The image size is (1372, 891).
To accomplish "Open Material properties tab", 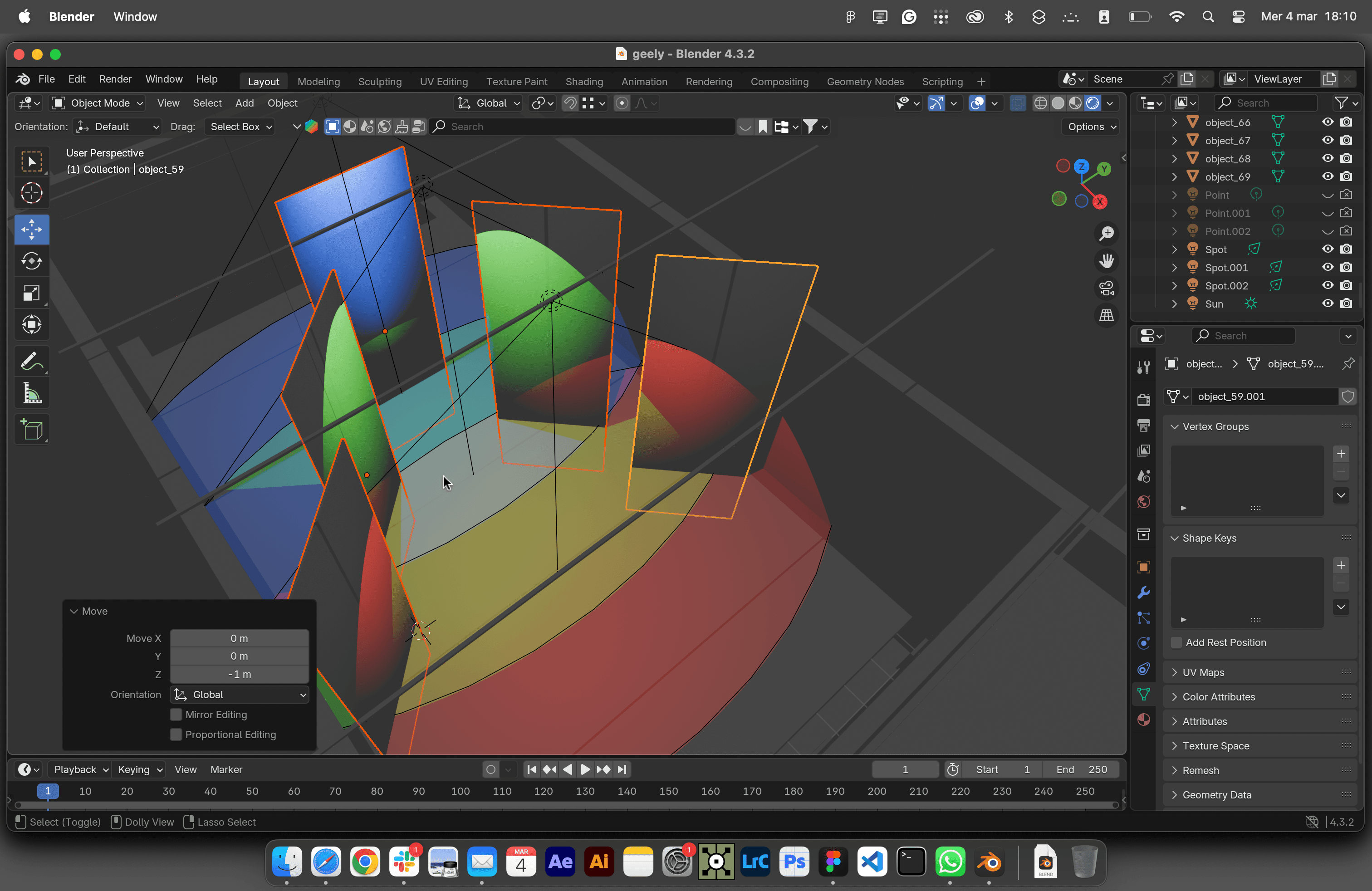I will pyautogui.click(x=1144, y=719).
